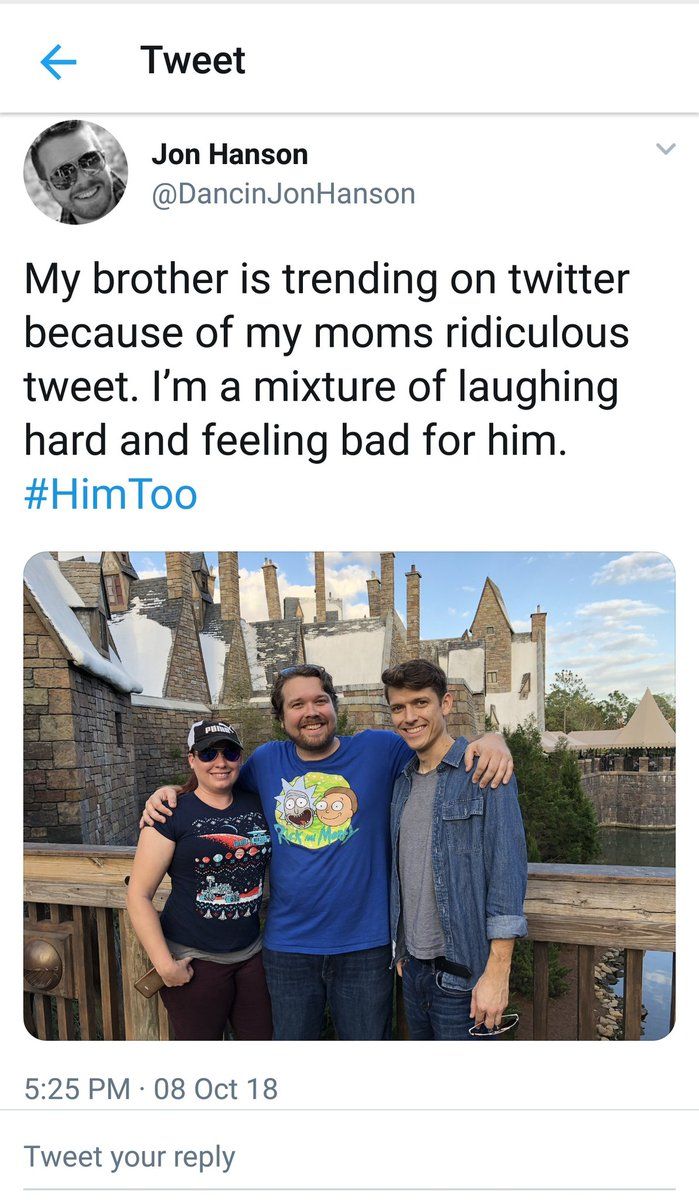Open the tweet options chevron menu
699x1200 pixels.
[665, 150]
